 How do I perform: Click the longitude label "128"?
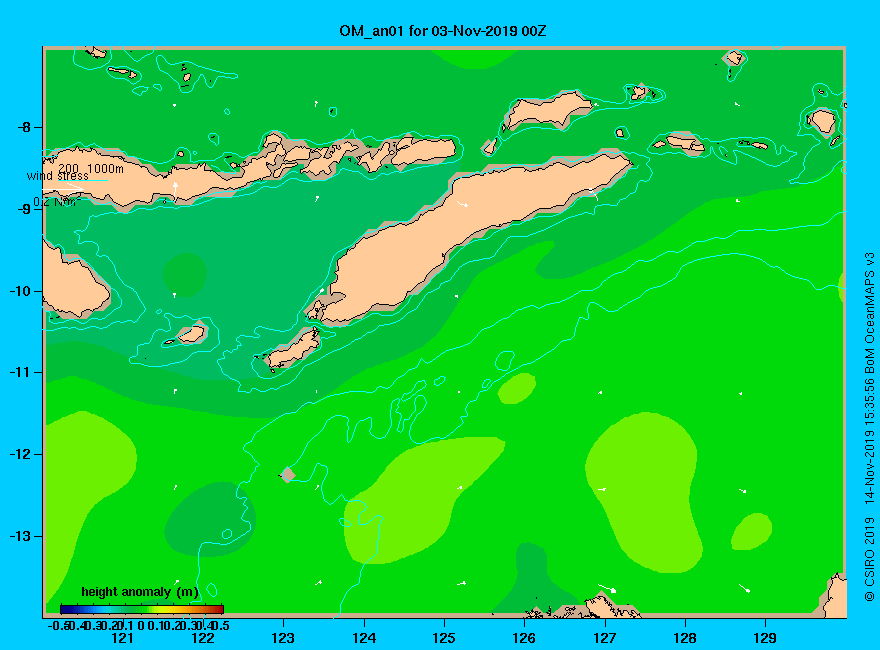(x=685, y=638)
